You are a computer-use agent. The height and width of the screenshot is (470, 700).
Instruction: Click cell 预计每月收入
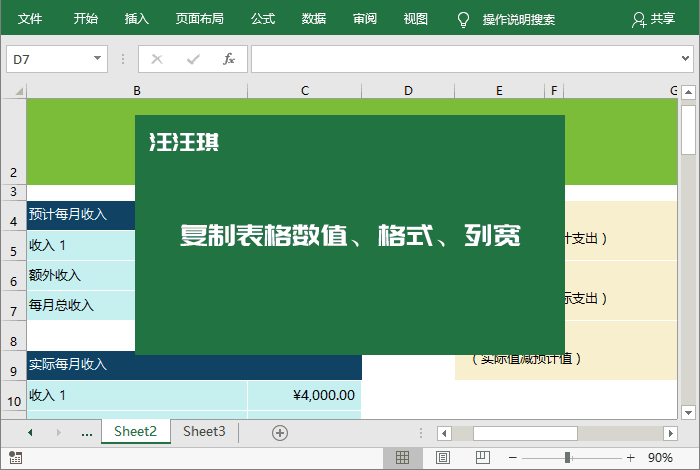click(x=81, y=215)
